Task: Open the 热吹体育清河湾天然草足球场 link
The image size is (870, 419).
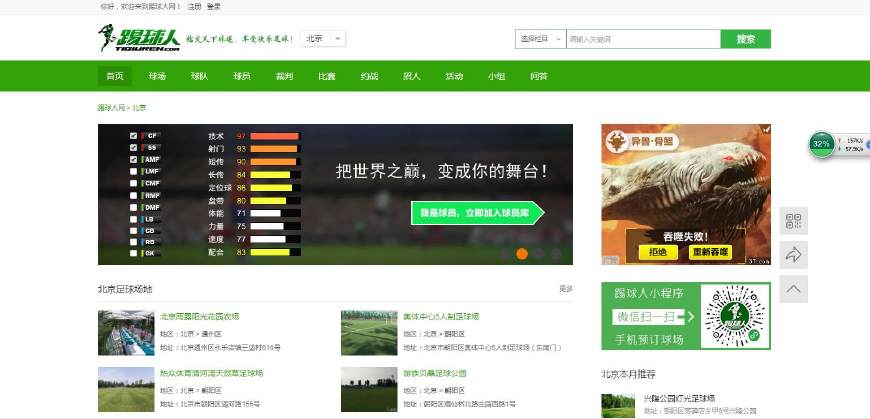Action: (211, 373)
